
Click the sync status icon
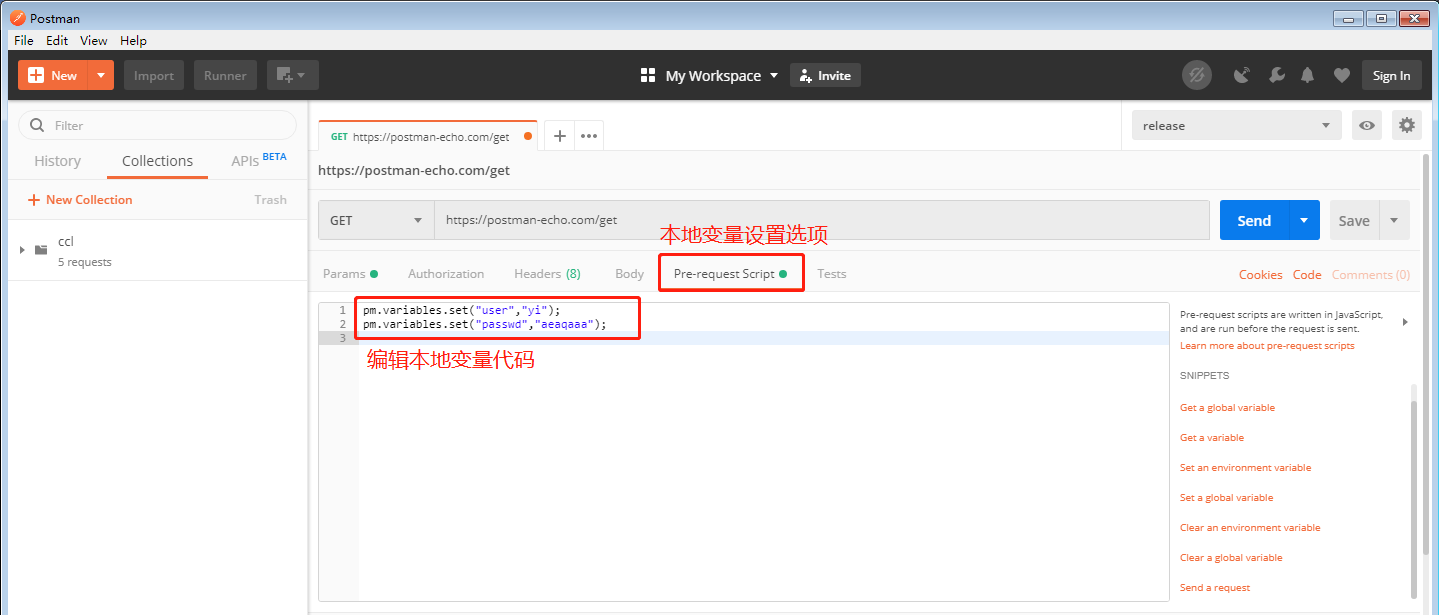tap(1197, 75)
